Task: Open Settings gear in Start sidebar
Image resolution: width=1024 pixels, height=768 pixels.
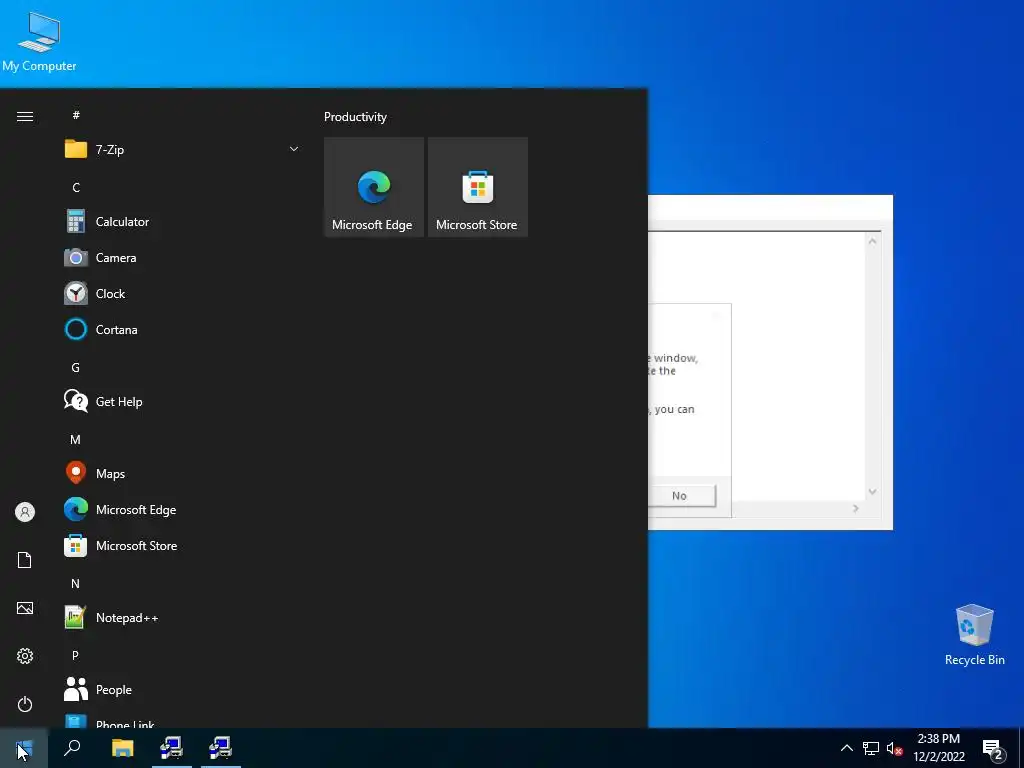Action: [x=25, y=656]
